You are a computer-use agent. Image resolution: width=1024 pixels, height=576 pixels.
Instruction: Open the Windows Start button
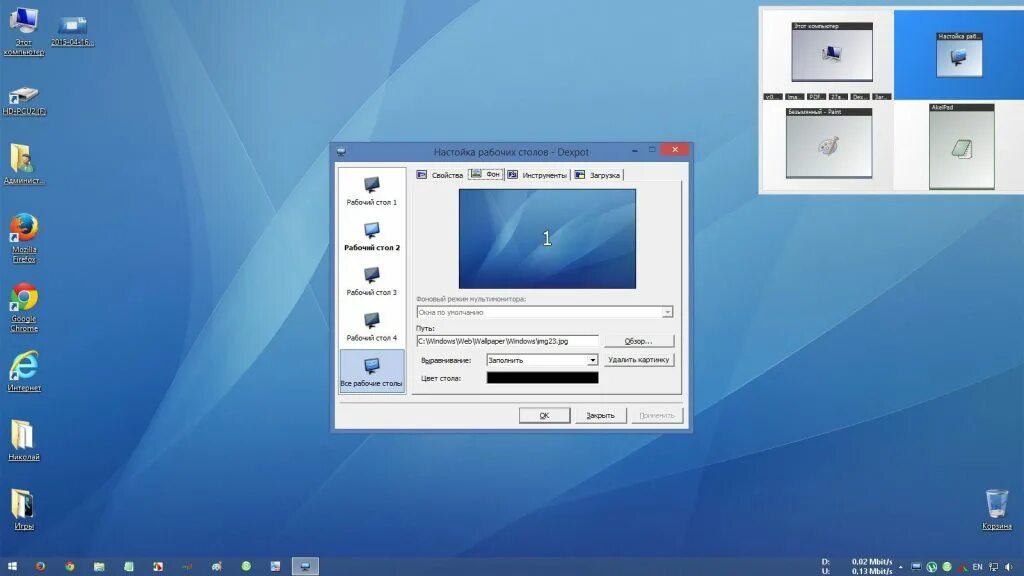point(12,566)
